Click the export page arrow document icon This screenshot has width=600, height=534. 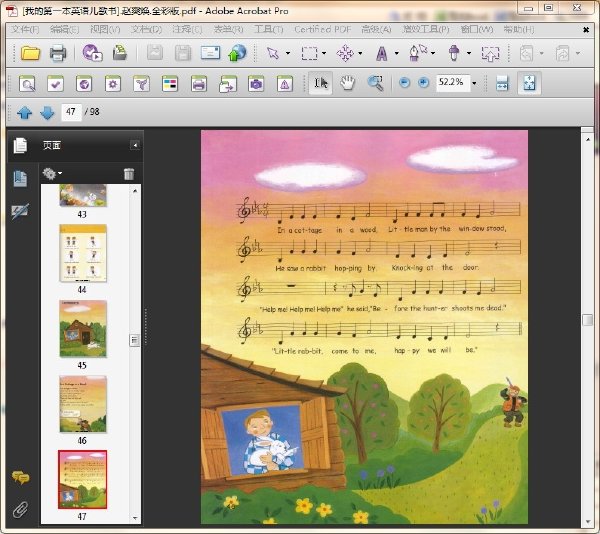click(228, 83)
